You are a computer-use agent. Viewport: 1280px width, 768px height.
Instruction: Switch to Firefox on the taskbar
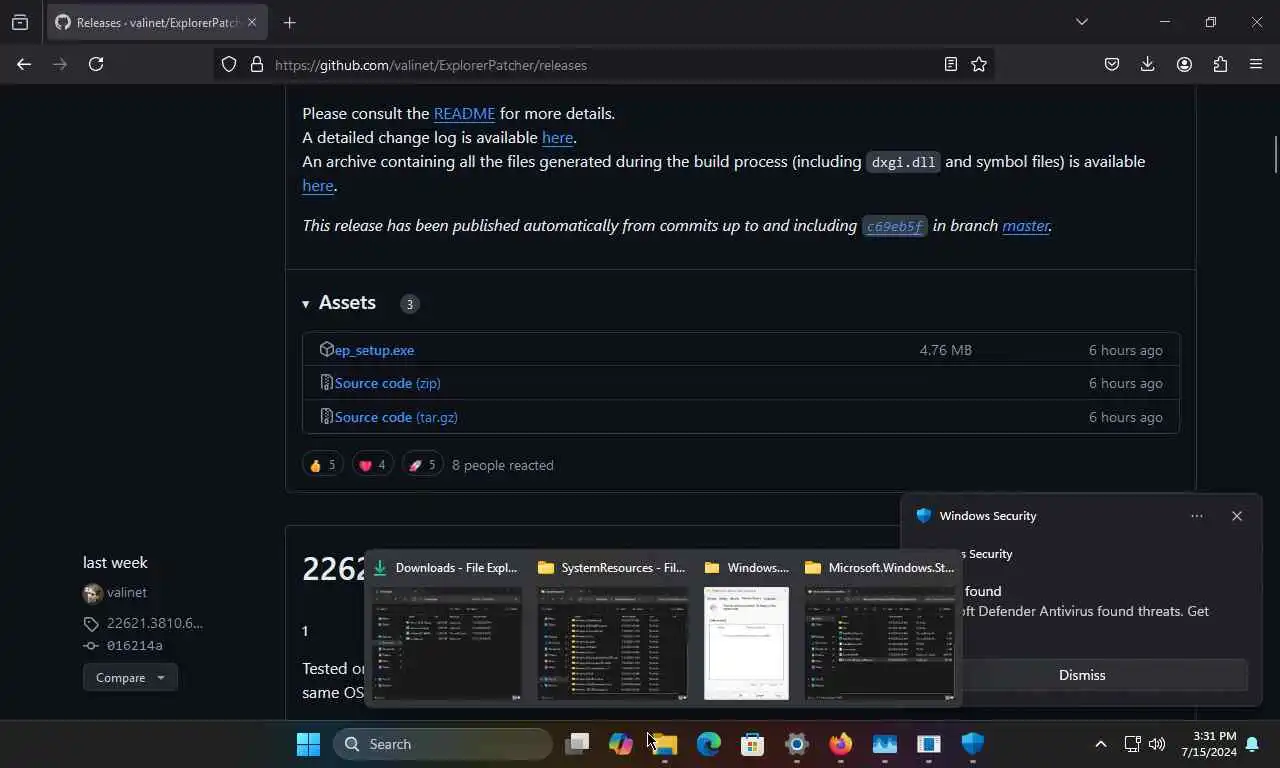[x=841, y=744]
